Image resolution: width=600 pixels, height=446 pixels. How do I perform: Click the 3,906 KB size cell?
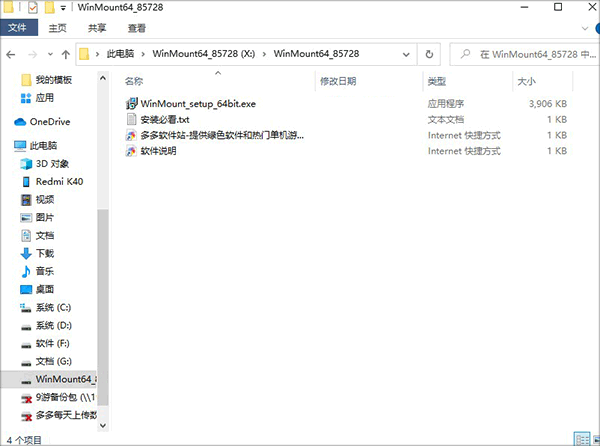click(x=548, y=104)
